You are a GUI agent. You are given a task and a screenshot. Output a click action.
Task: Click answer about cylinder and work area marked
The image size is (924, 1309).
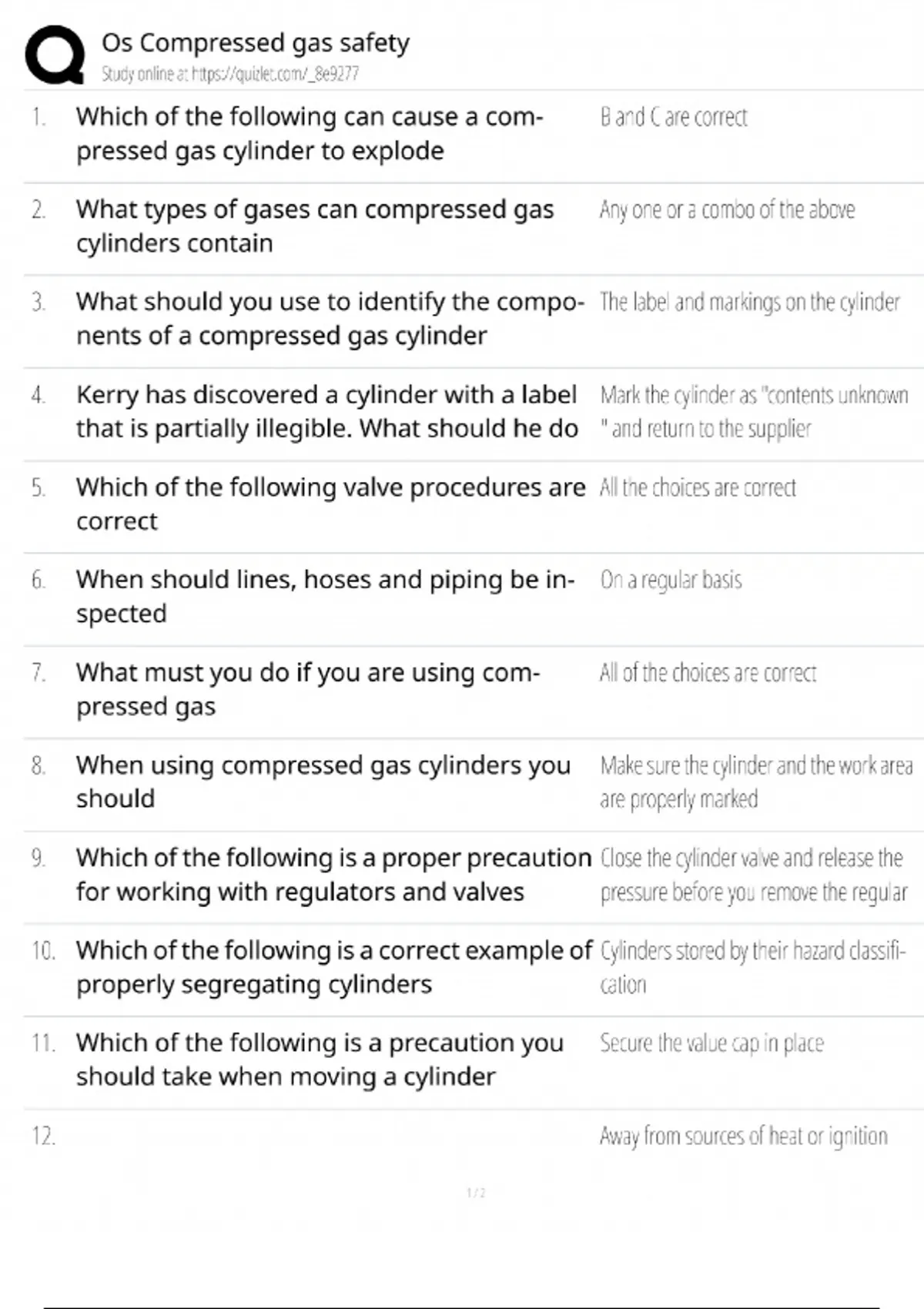[x=755, y=782]
